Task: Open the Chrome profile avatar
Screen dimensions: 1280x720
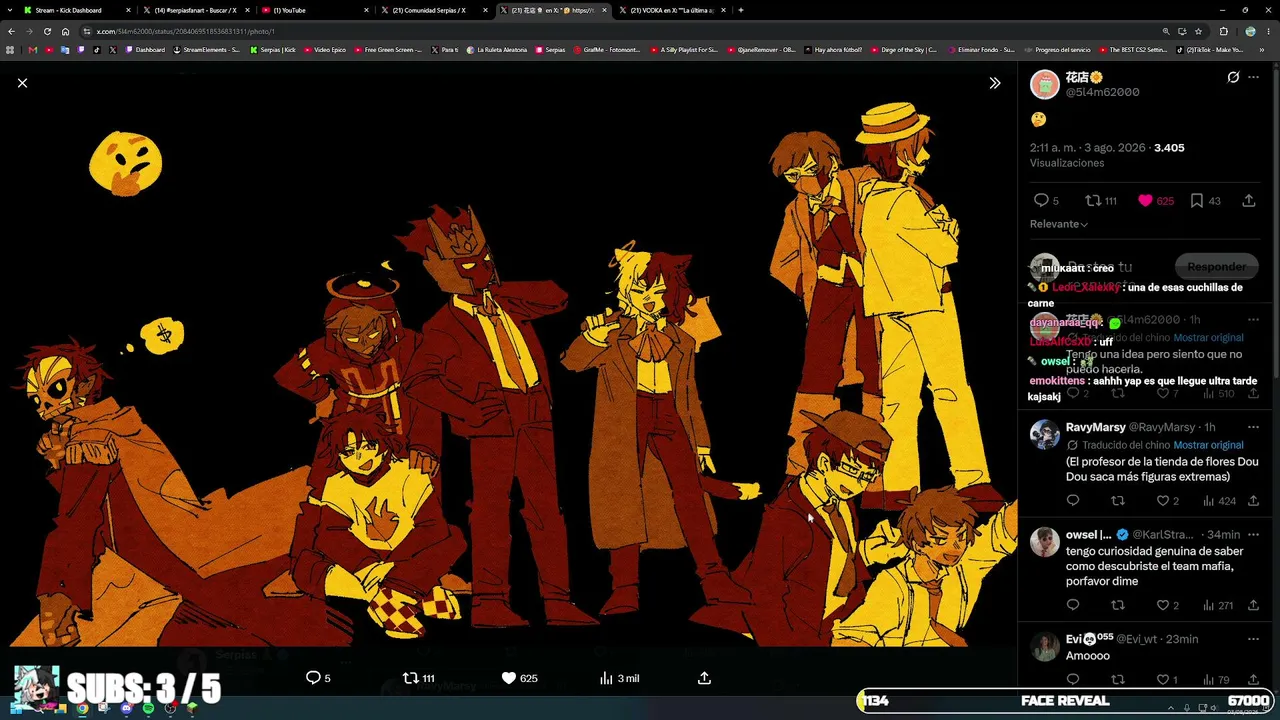Action: 1250,31
